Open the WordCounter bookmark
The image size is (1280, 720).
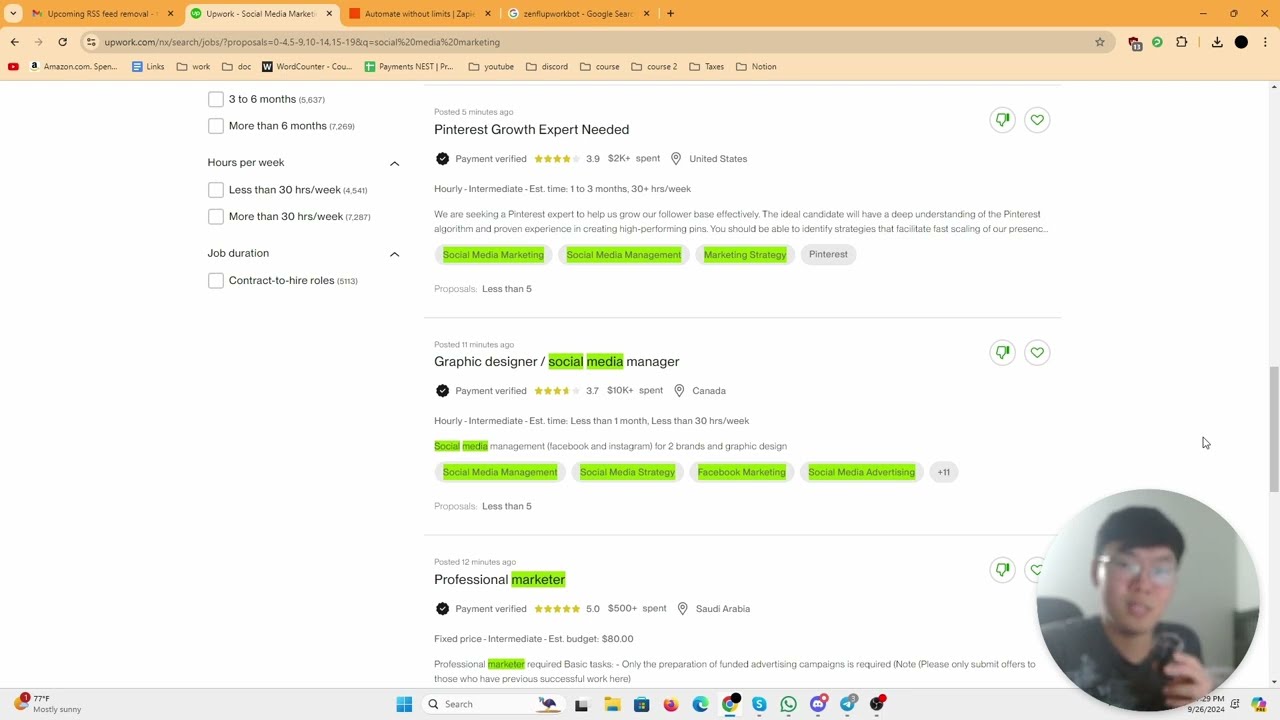click(x=307, y=67)
